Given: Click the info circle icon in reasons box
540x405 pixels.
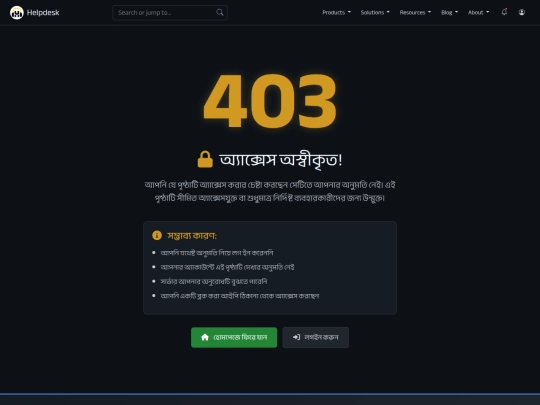Looking at the screenshot, I should click(x=157, y=235).
